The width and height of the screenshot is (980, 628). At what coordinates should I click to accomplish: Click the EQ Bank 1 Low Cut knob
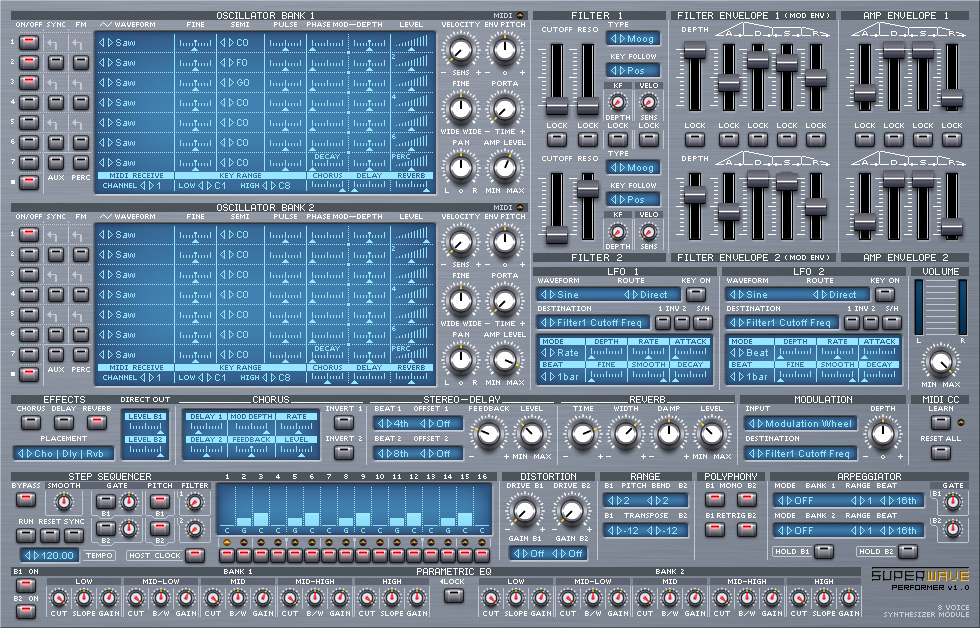click(x=58, y=599)
